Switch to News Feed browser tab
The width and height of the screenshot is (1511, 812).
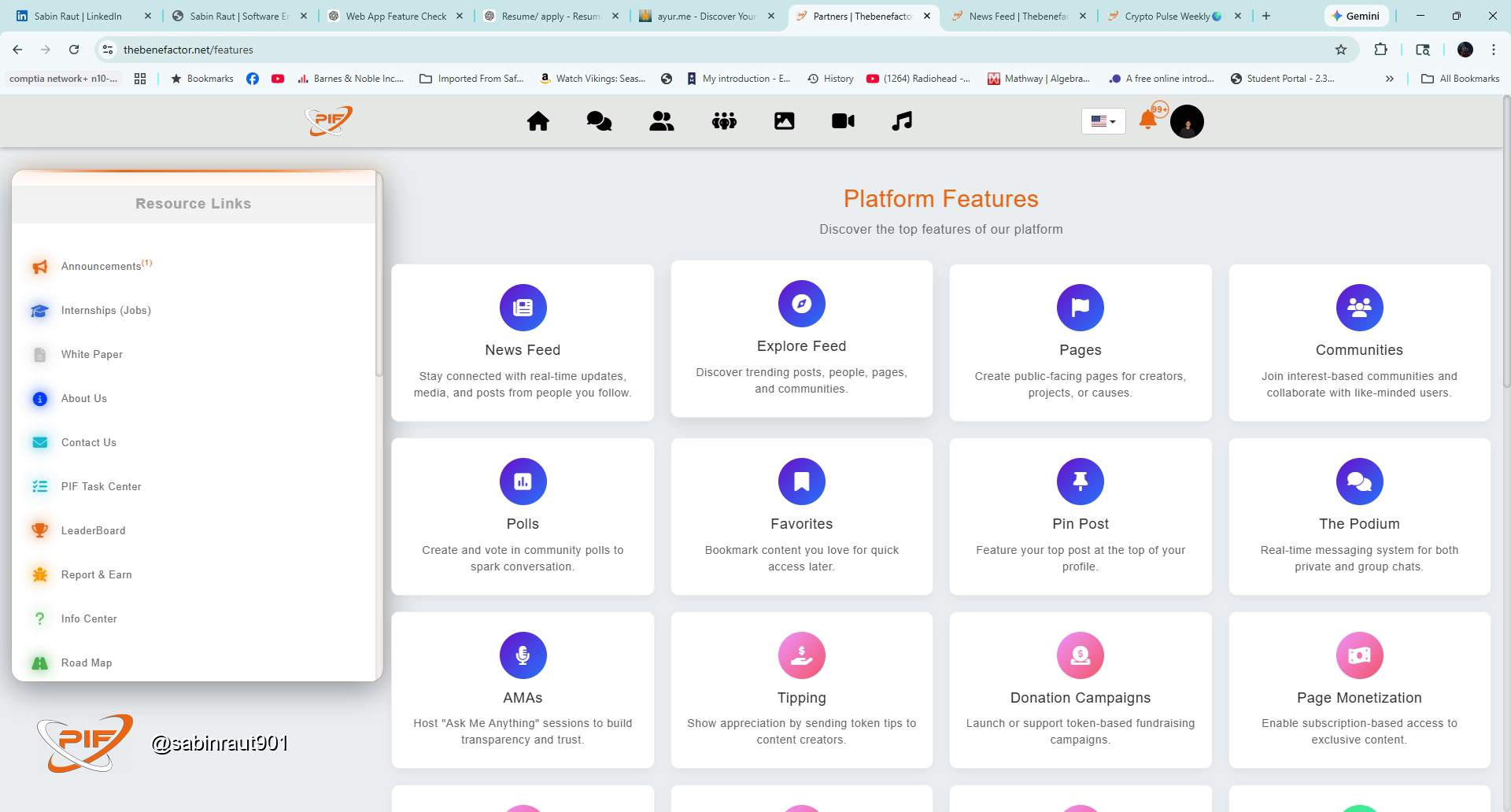pos(1018,16)
